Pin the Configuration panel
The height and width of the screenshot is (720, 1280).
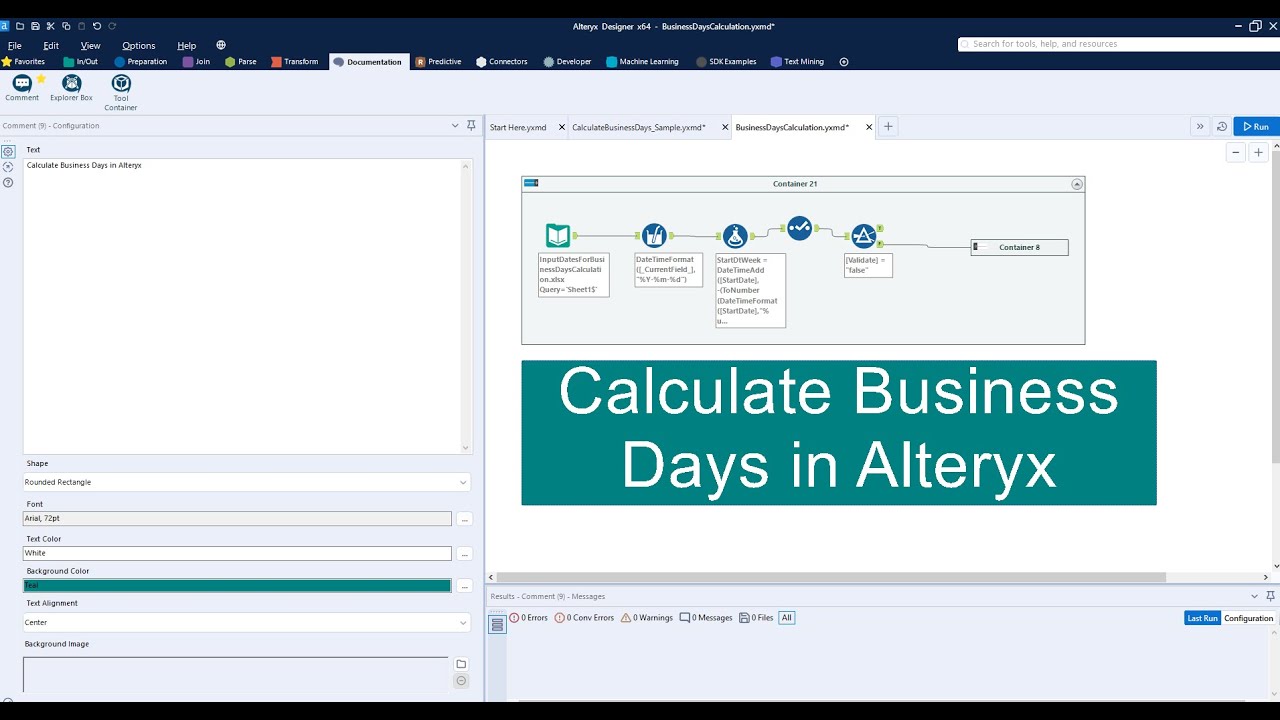471,126
